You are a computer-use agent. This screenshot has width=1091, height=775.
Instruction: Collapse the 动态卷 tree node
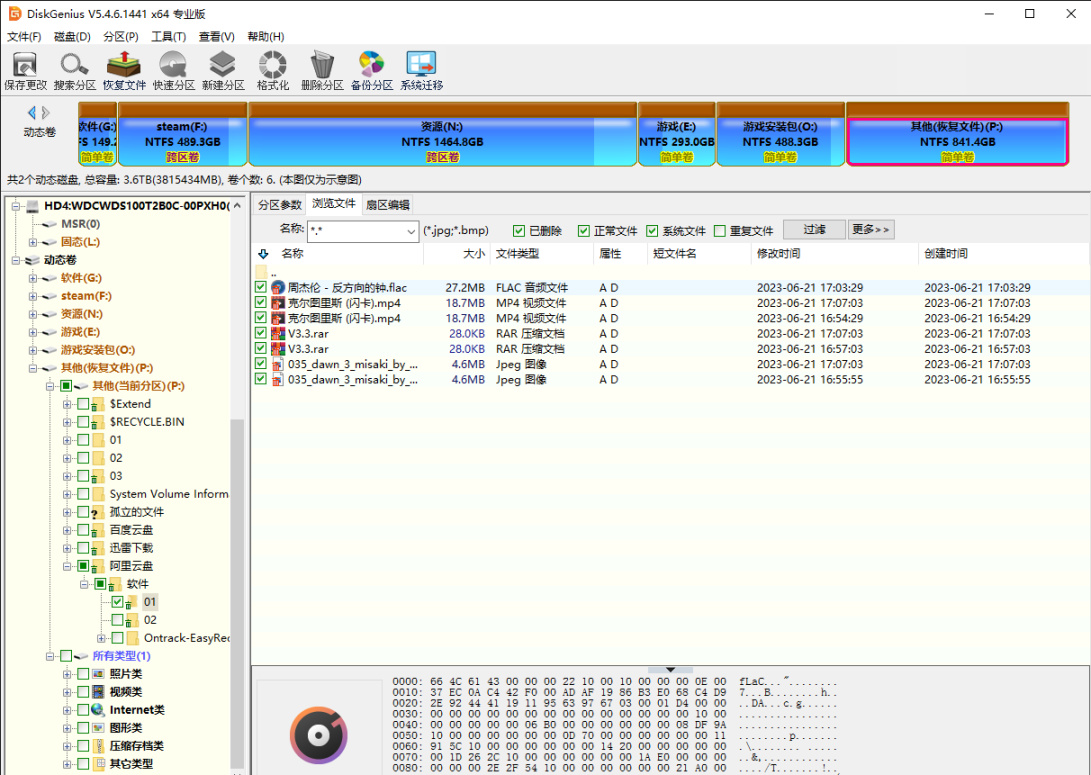15,260
